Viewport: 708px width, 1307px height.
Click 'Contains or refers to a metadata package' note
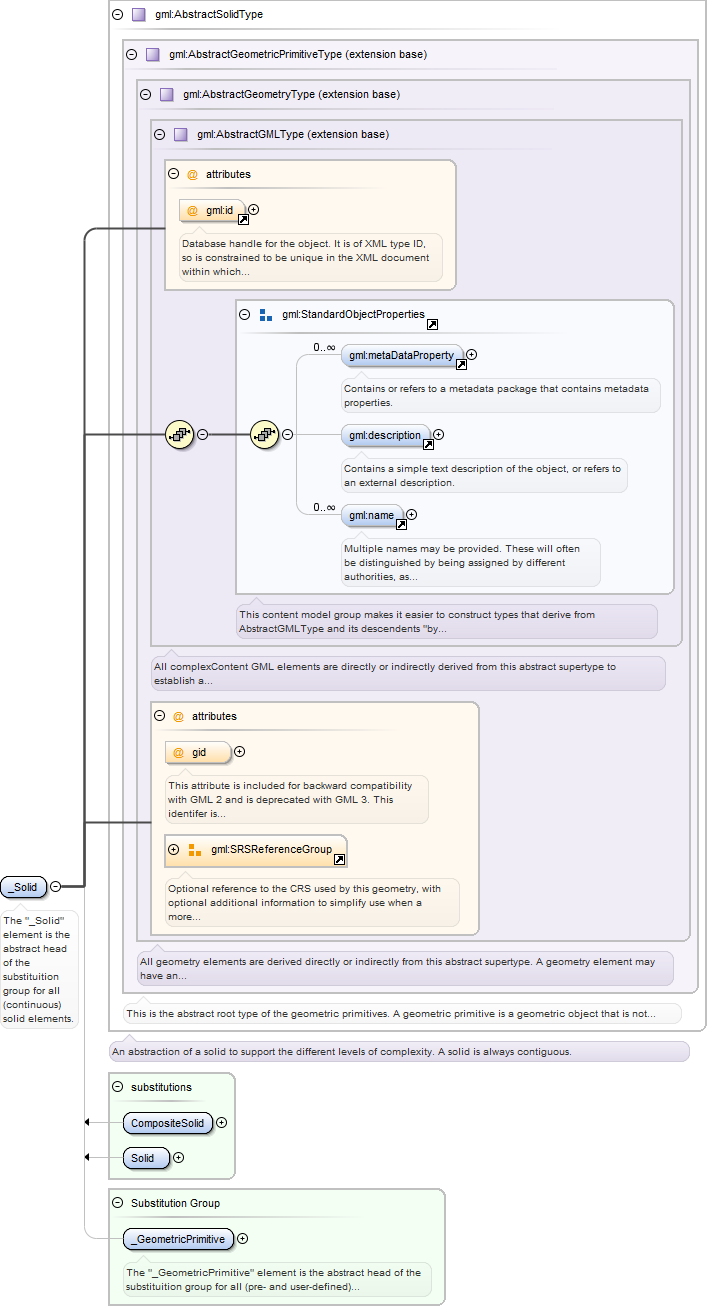[500, 396]
